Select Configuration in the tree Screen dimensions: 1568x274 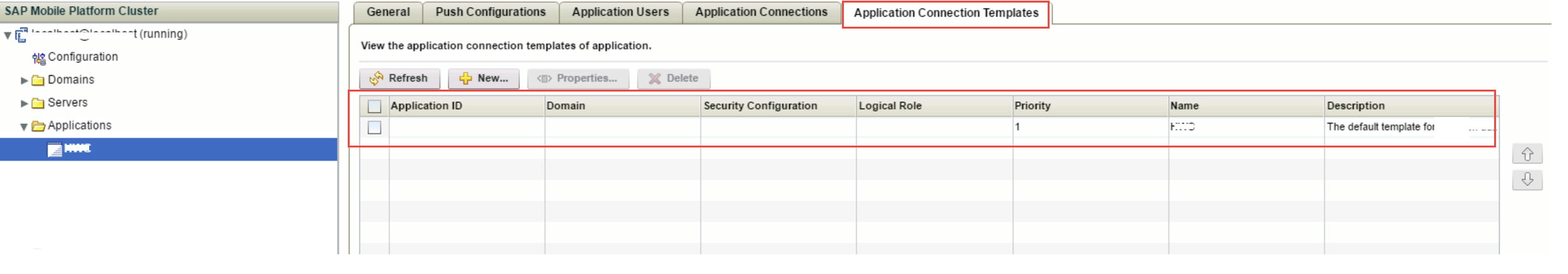tap(83, 57)
